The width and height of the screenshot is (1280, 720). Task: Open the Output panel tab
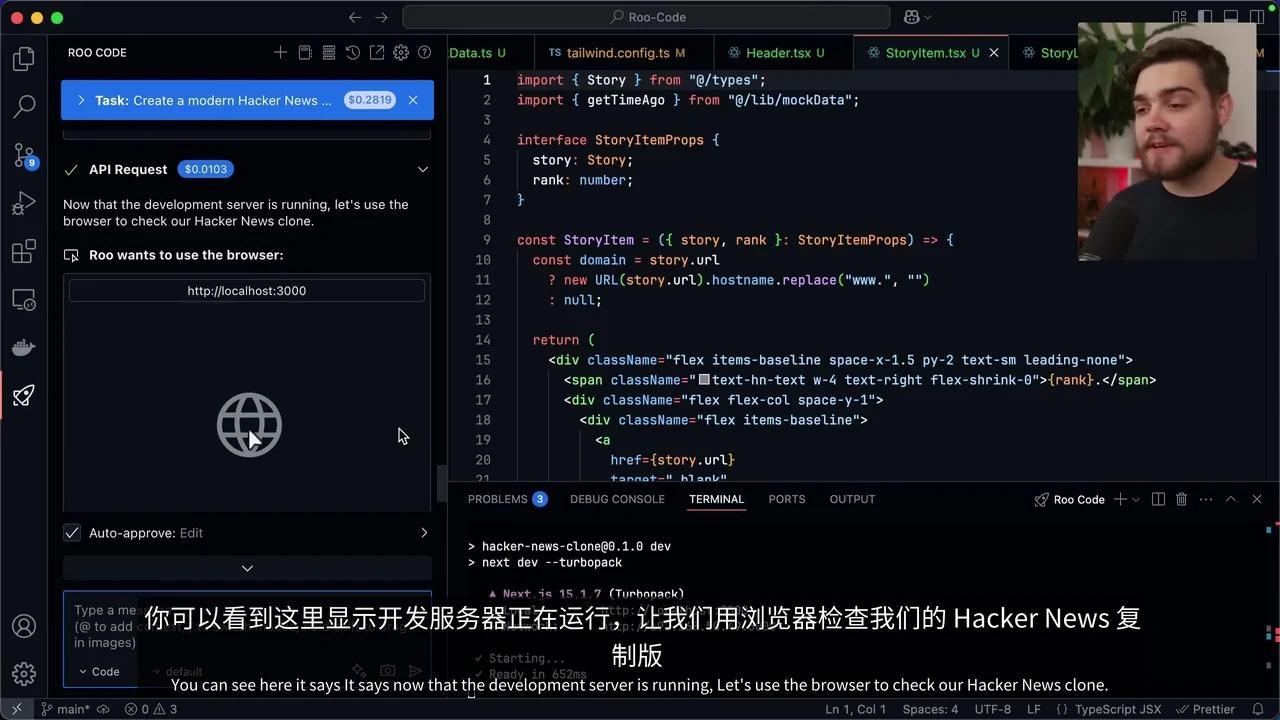coord(852,499)
